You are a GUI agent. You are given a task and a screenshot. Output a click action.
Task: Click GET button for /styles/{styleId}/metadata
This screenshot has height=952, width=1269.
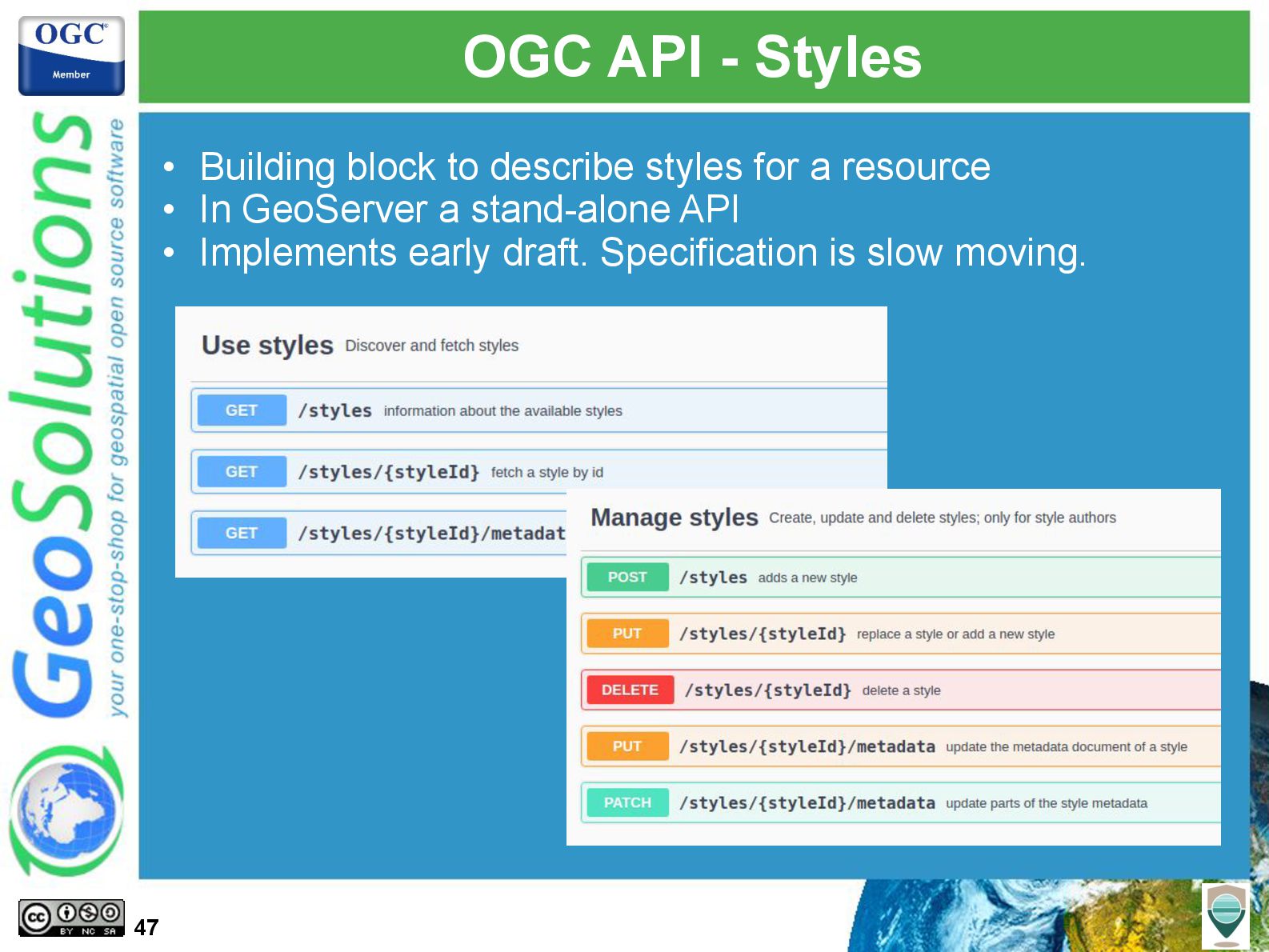[x=242, y=533]
